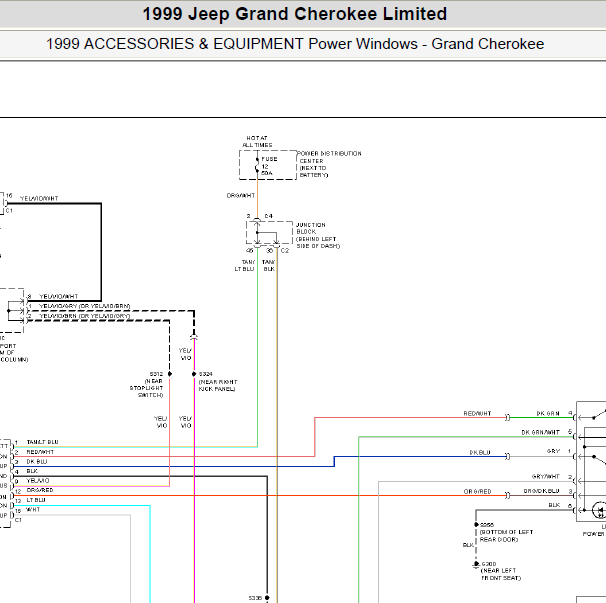Select "YEL/VIO/WHT" label at pin 8
This screenshot has height=603, width=606.
(59, 296)
